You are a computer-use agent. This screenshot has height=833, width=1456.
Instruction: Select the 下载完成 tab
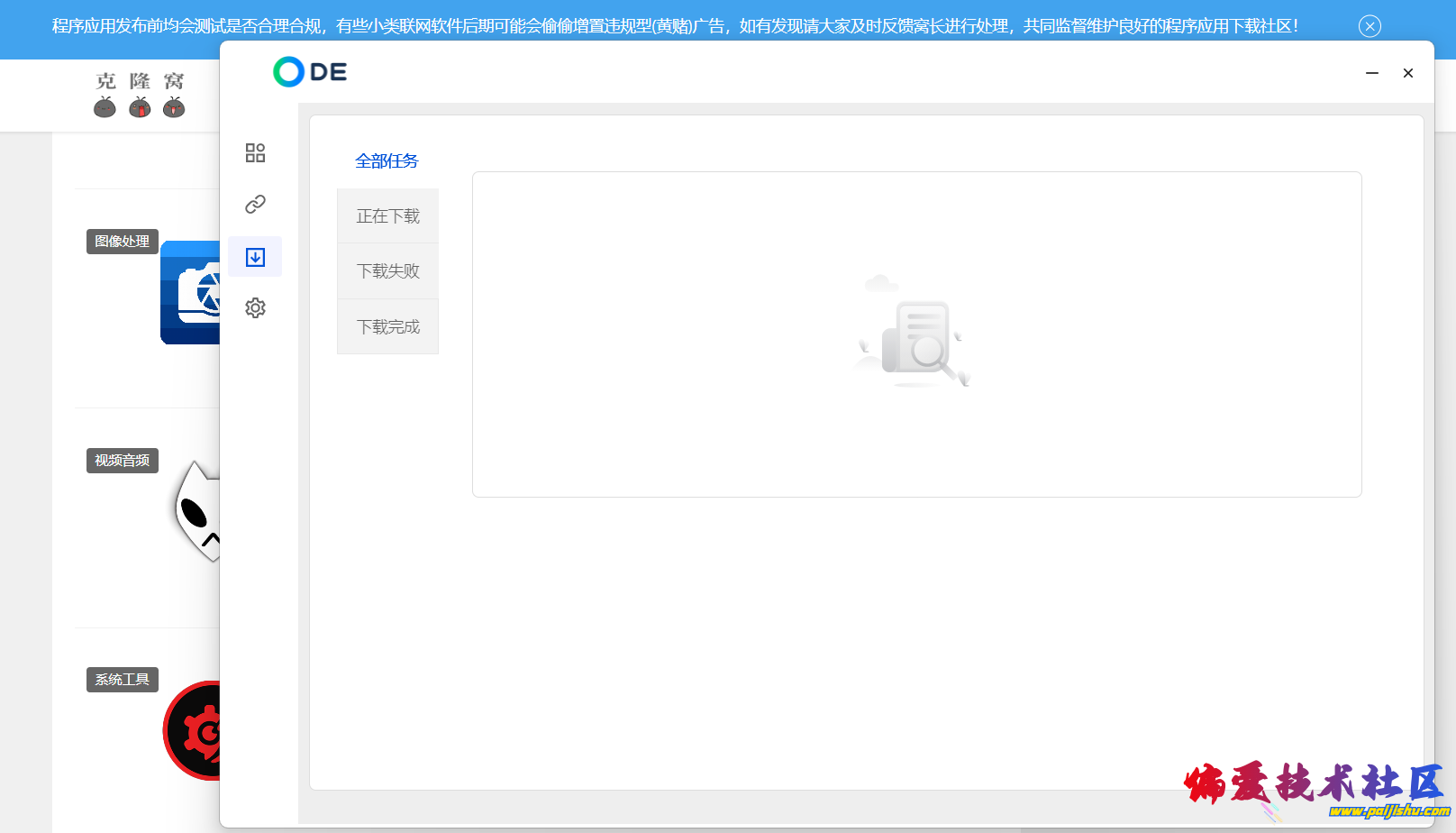[x=387, y=327]
